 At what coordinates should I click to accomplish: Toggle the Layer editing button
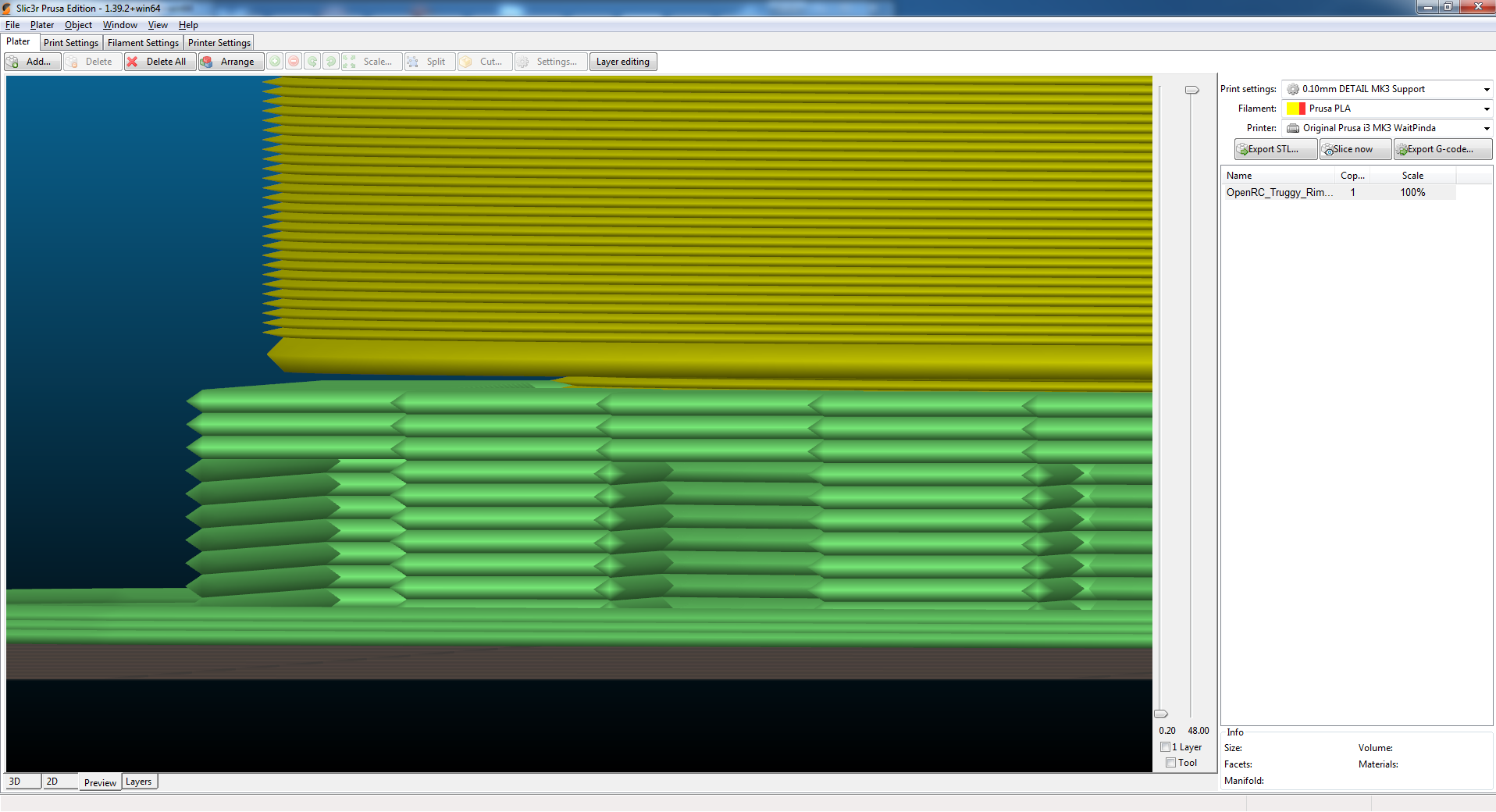tap(623, 62)
